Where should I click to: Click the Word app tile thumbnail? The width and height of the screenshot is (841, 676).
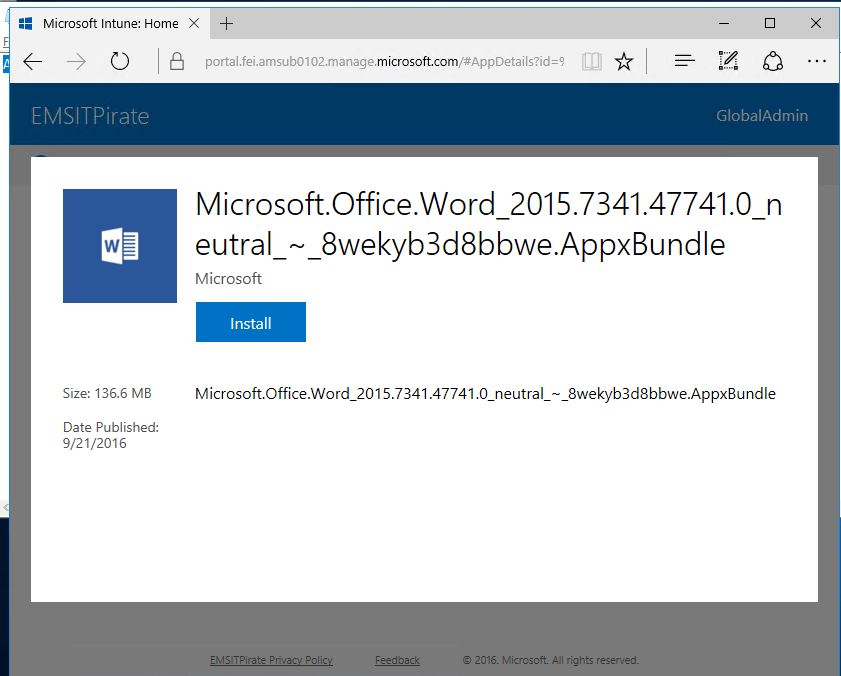(x=120, y=246)
